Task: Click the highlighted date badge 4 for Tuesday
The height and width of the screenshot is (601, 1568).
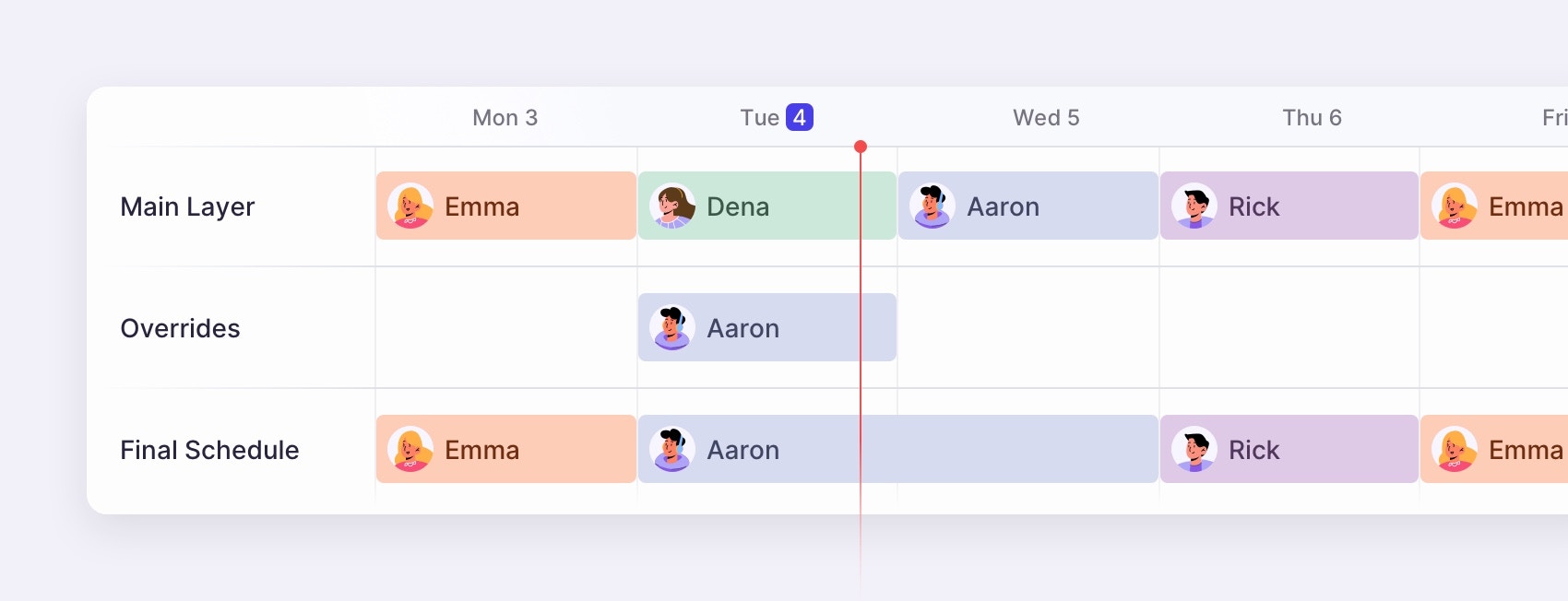Action: tap(799, 118)
